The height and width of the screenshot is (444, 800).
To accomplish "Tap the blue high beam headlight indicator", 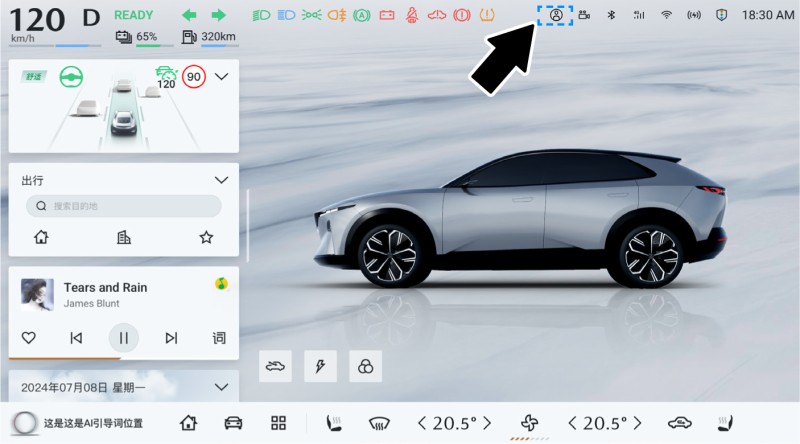I will click(x=286, y=15).
